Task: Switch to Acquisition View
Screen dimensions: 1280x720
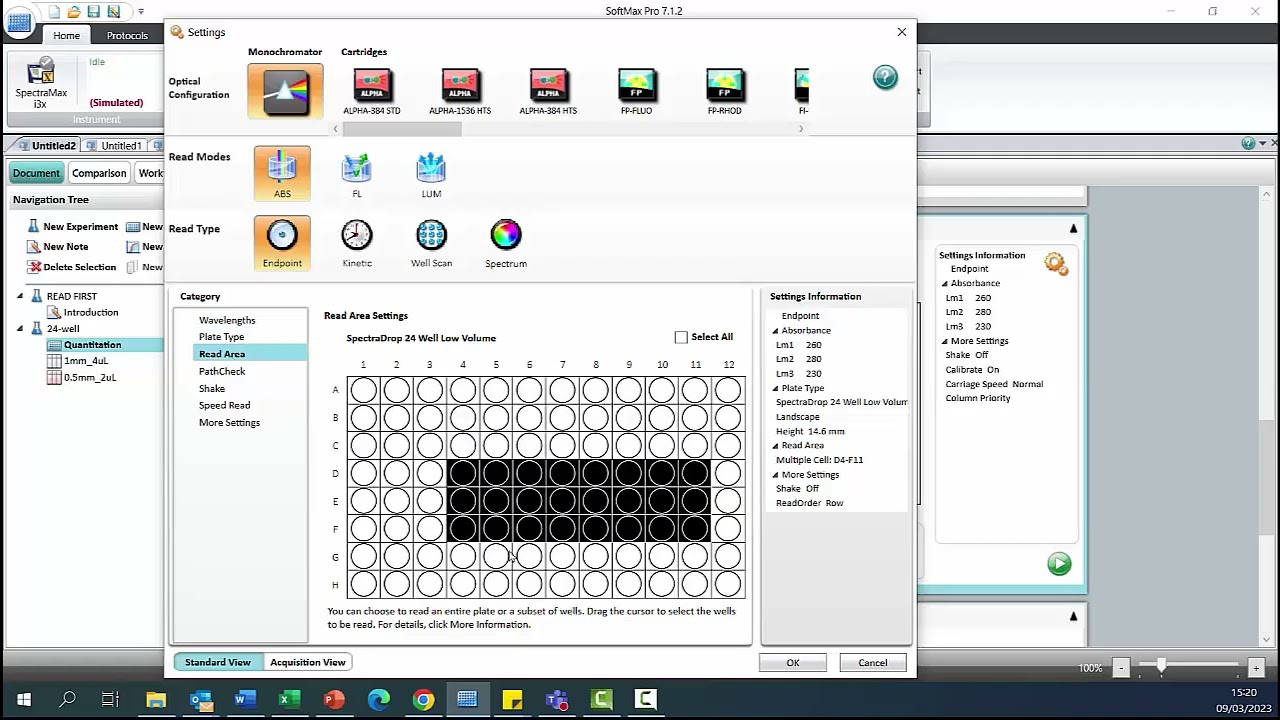Action: point(307,662)
